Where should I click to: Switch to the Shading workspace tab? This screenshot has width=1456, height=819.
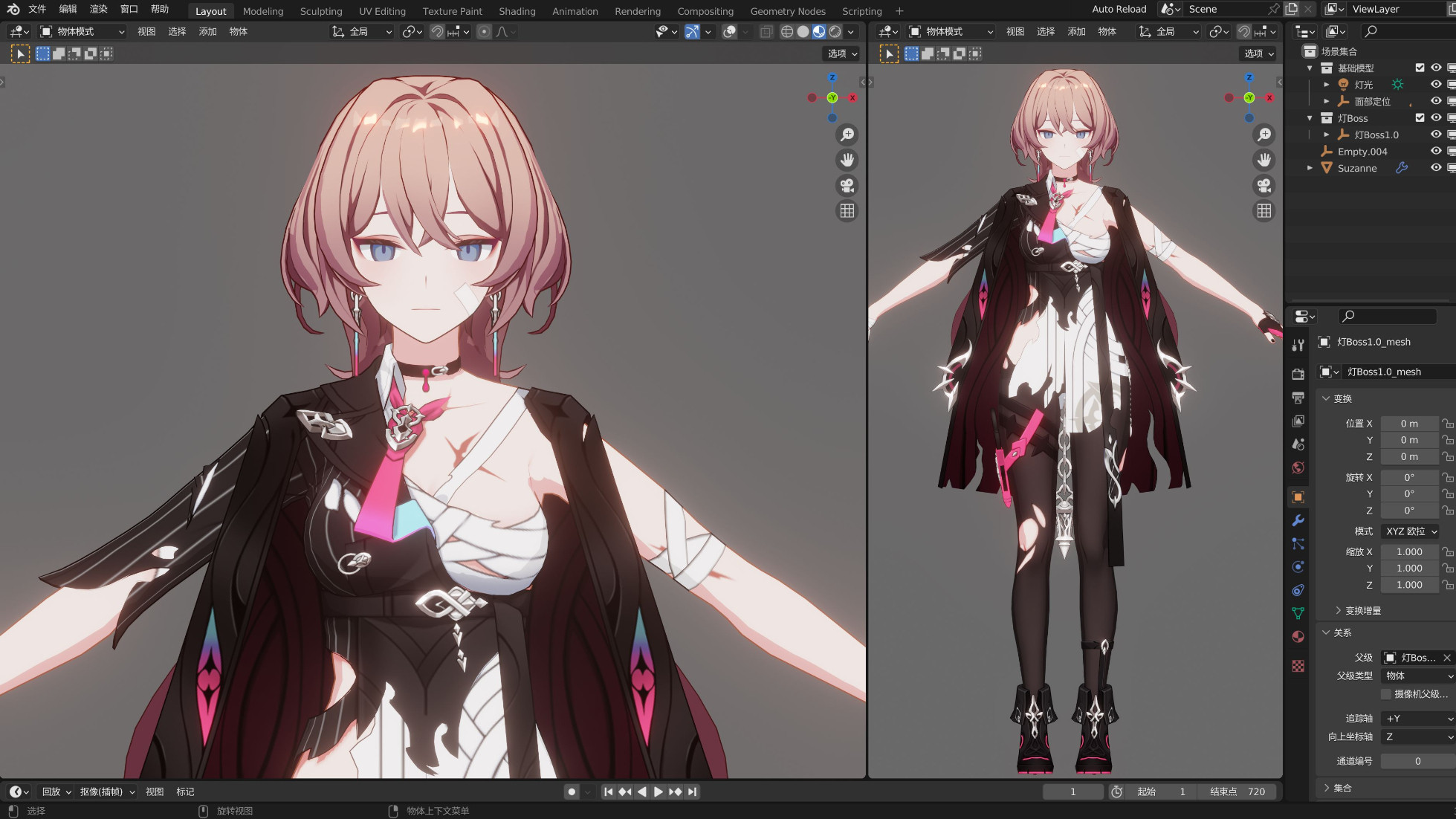pos(517,11)
